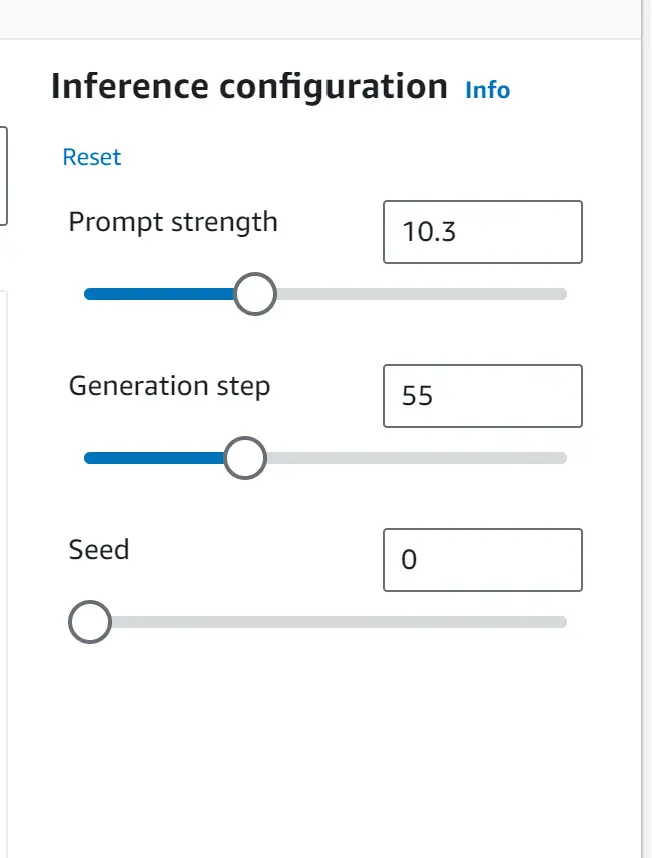652x858 pixels.
Task: Click the far right end of Seed track
Action: coord(562,622)
